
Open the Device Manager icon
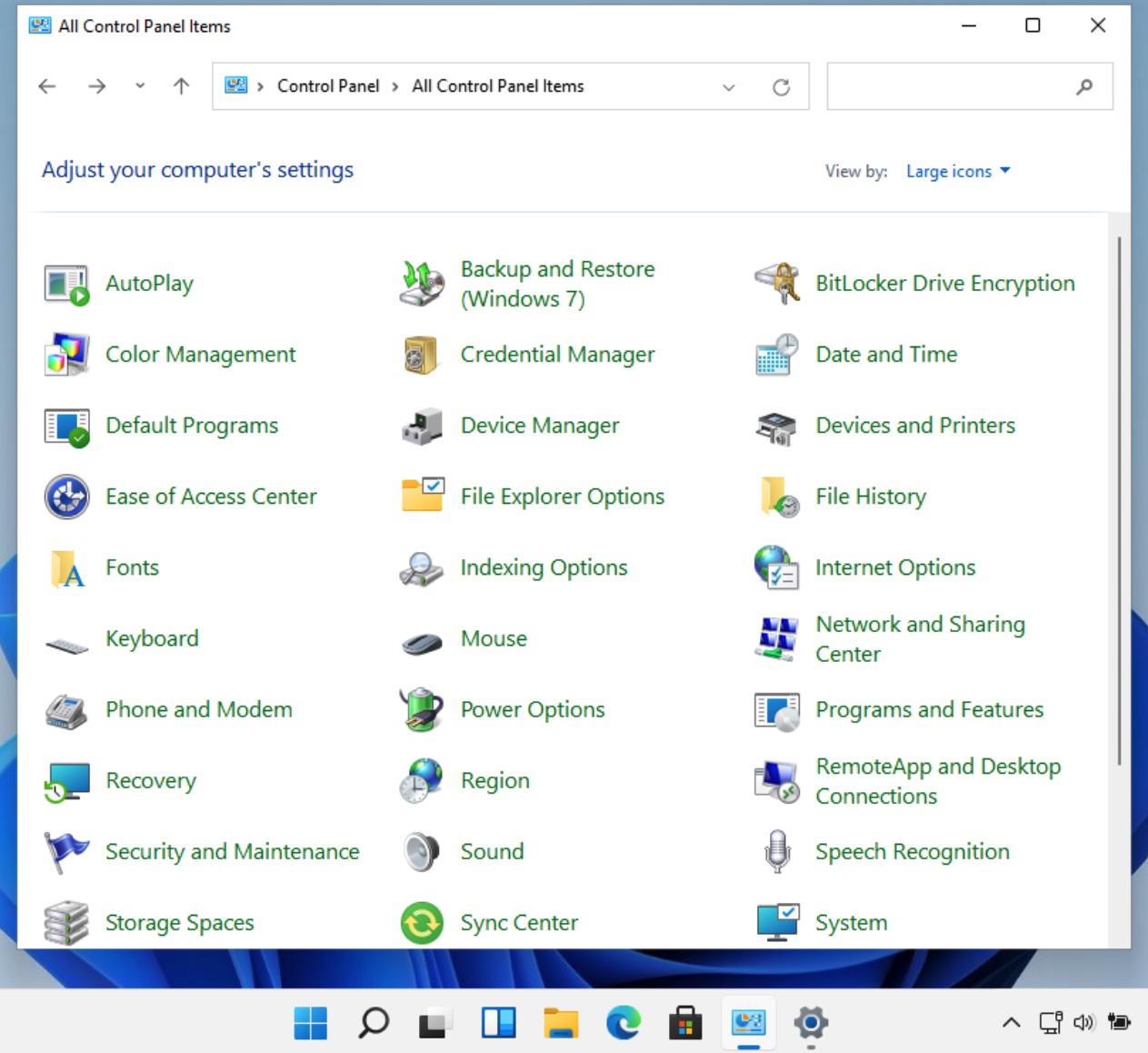coord(422,426)
